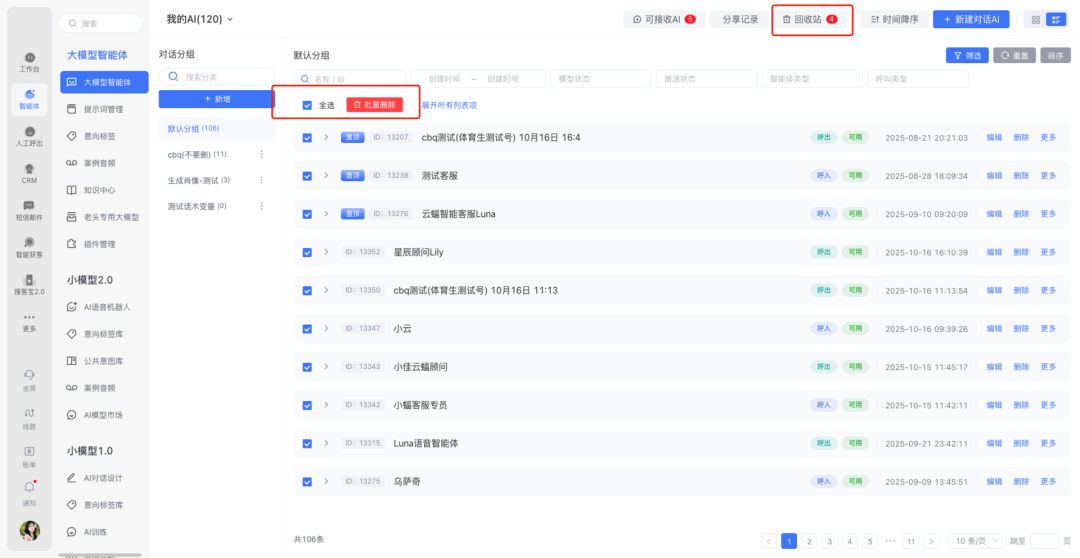Click the user avatar at bottom left
This screenshot has height=558, width=1080.
30,530
